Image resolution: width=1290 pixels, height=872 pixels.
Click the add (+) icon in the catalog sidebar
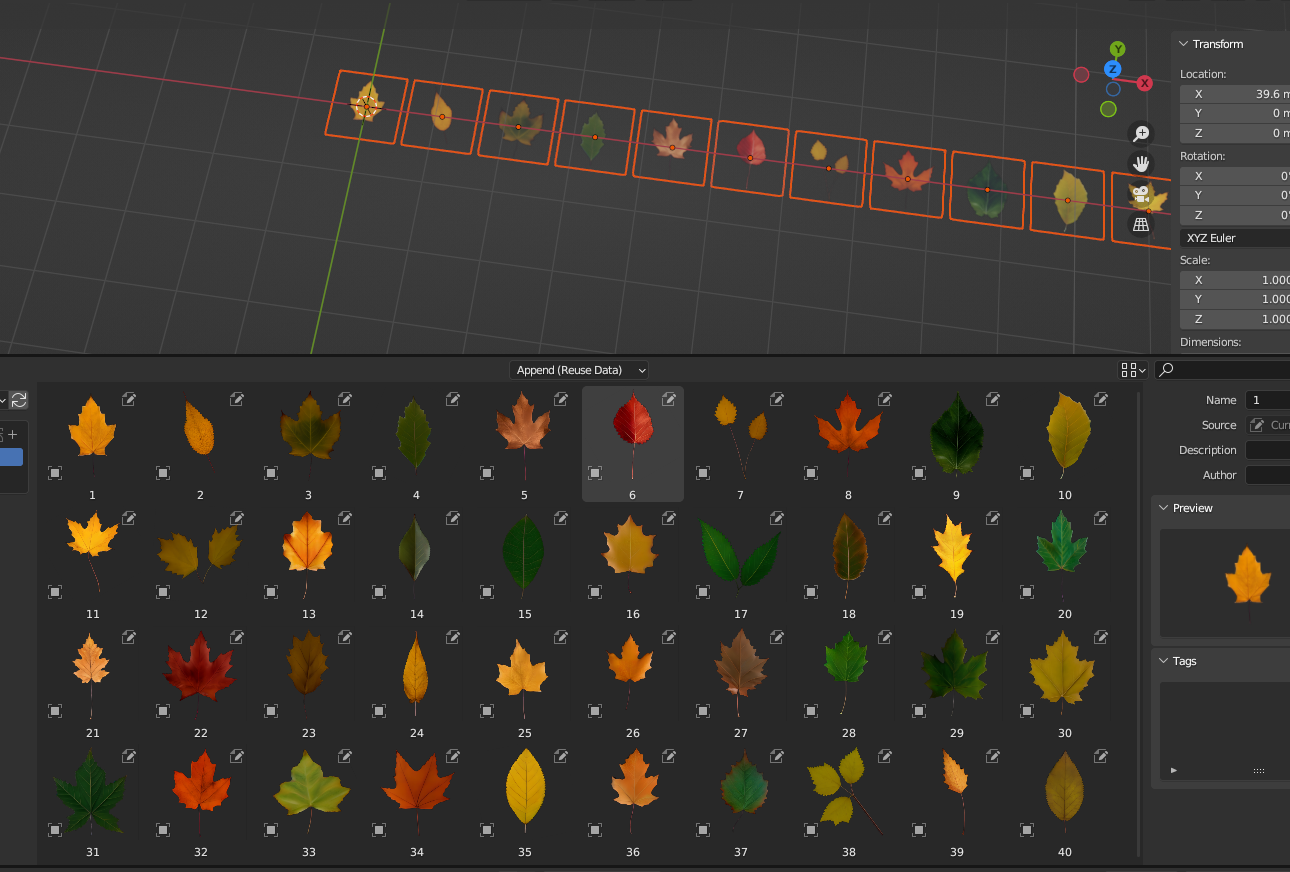coord(13,434)
